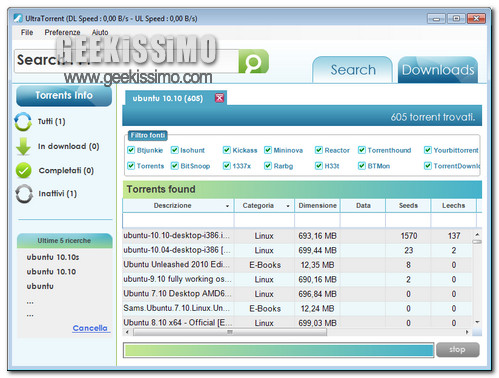Image resolution: width=499 pixels, height=378 pixels.
Task: Open the Preferenze menu
Action: 62,32
